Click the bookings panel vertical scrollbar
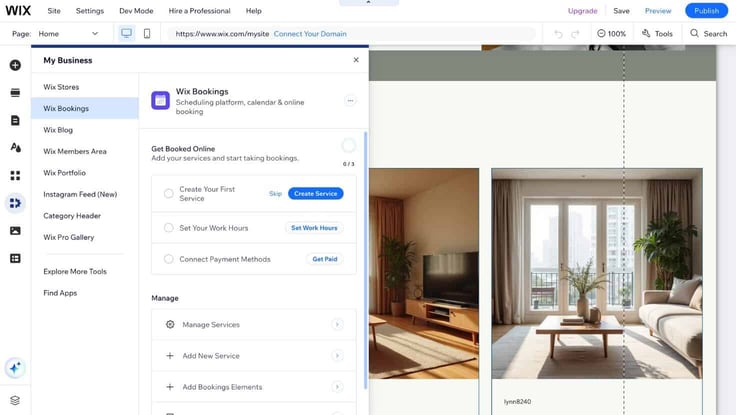The image size is (736, 415). [366, 261]
